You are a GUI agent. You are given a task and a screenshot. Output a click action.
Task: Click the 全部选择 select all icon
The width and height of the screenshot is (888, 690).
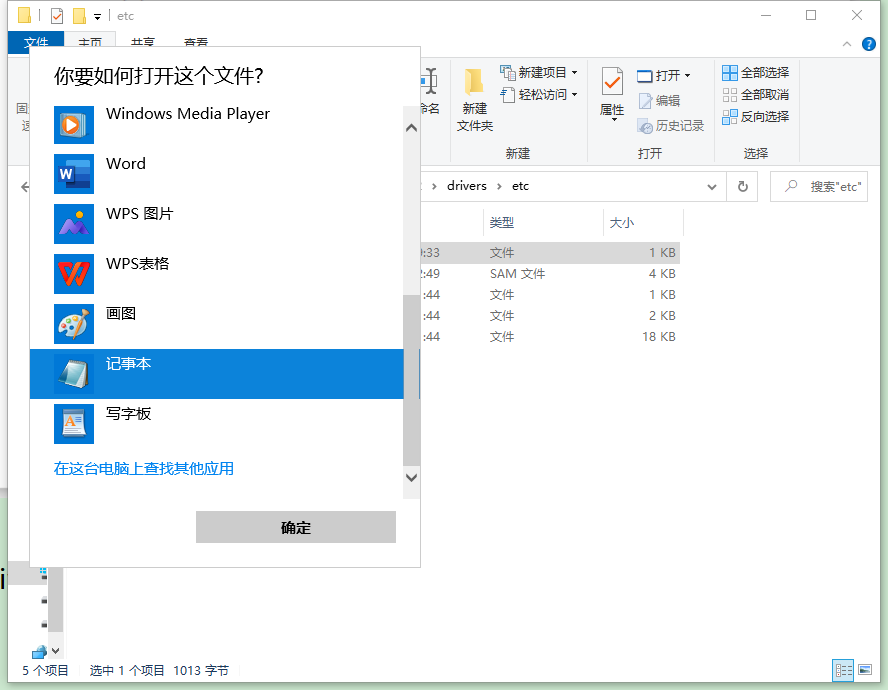click(730, 73)
